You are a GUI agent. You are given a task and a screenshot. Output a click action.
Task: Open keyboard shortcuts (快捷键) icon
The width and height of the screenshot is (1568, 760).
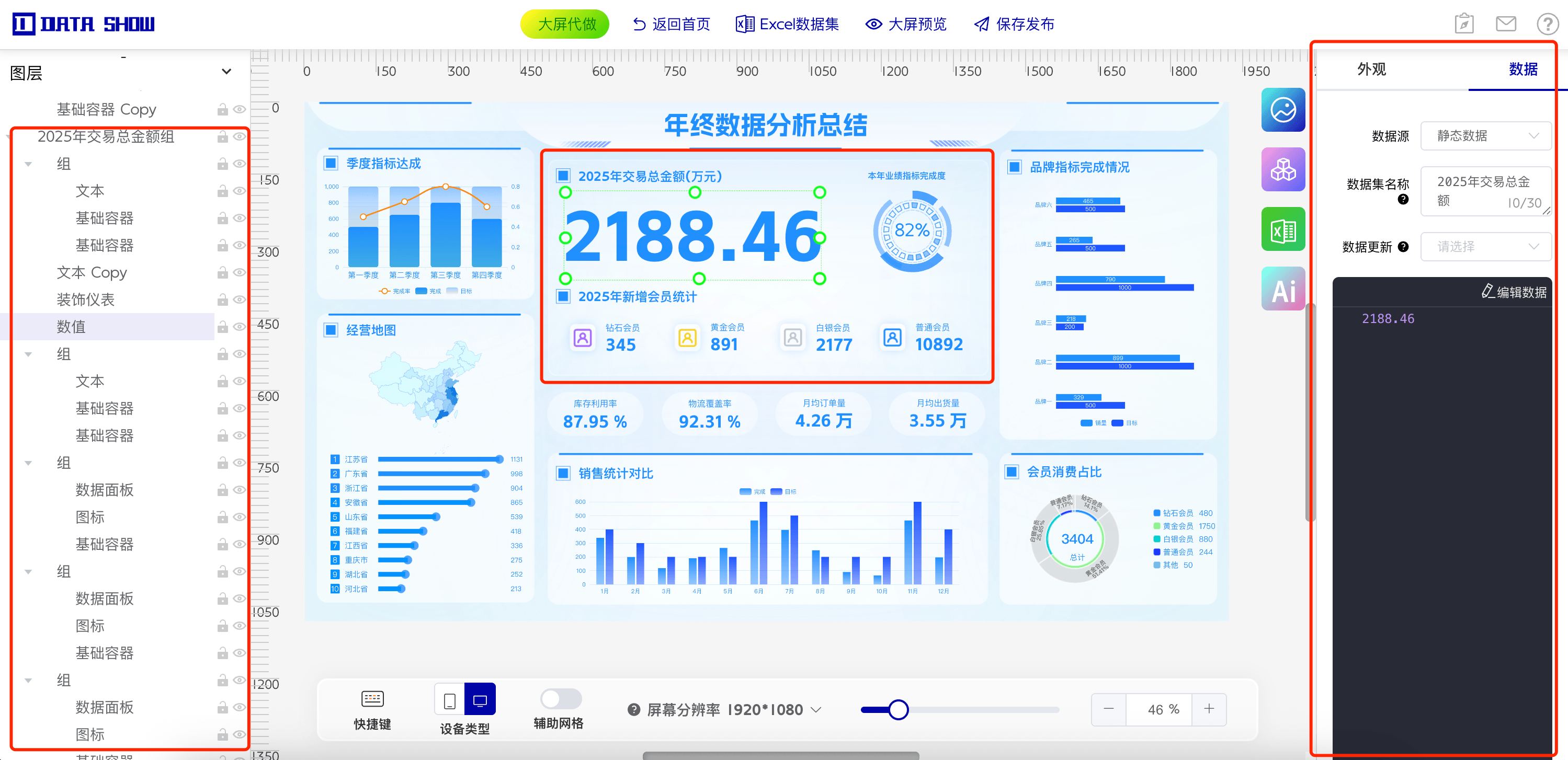(x=372, y=699)
